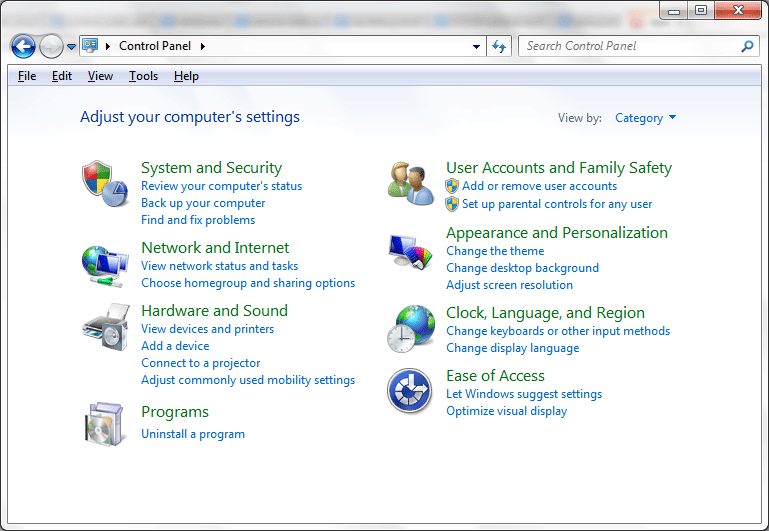
Task: Click the shield icon beside Add or remove user accounts
Action: [x=452, y=186]
